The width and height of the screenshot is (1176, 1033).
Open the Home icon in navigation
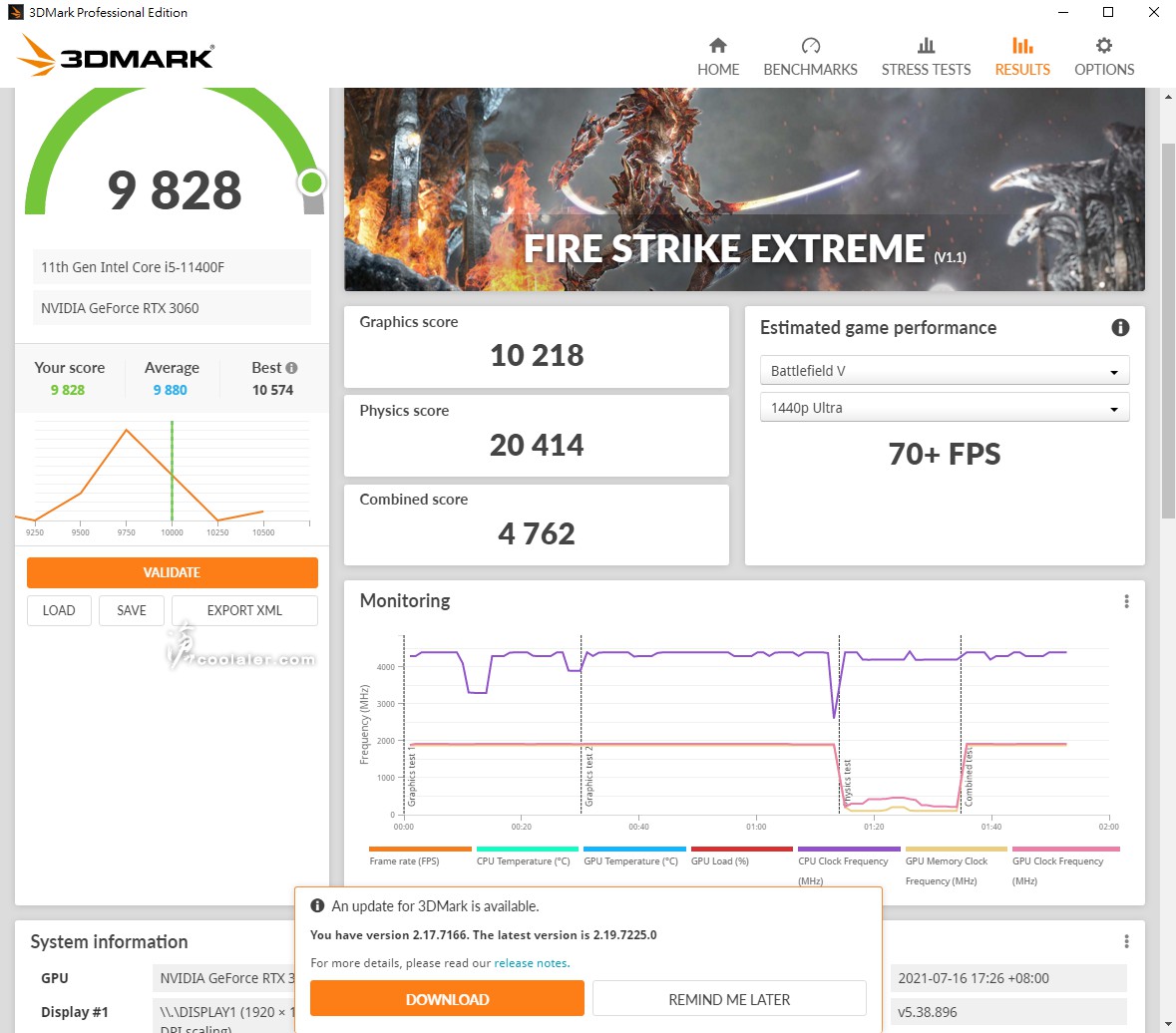(718, 46)
